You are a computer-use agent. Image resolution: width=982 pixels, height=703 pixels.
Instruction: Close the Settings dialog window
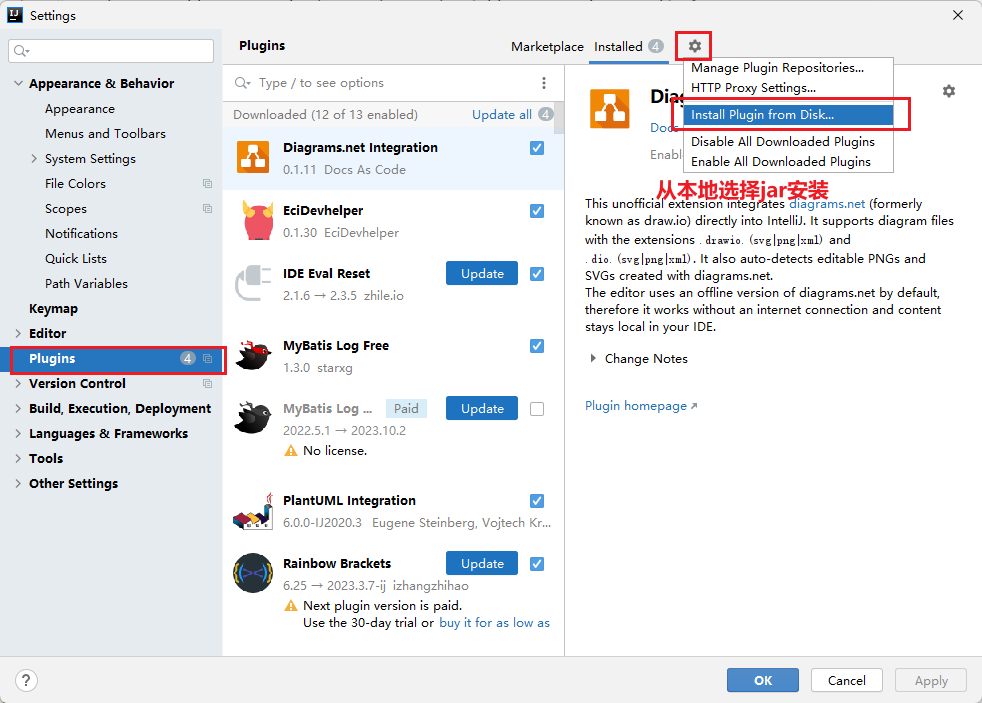pos(958,15)
